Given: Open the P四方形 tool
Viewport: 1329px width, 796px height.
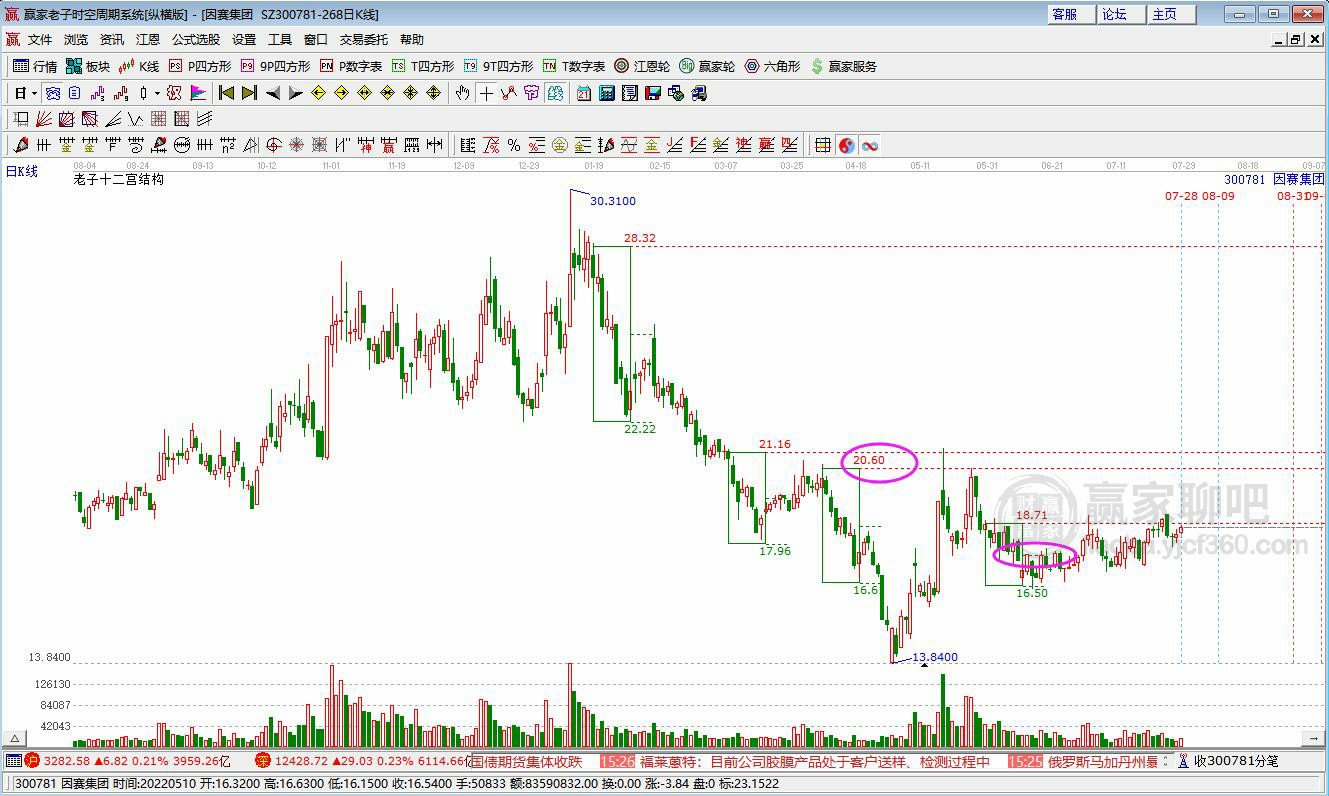Looking at the screenshot, I should 200,66.
